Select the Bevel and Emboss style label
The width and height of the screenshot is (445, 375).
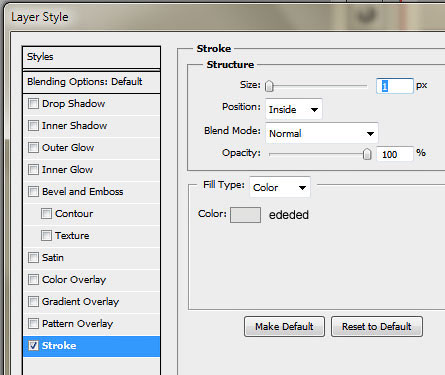(x=82, y=192)
